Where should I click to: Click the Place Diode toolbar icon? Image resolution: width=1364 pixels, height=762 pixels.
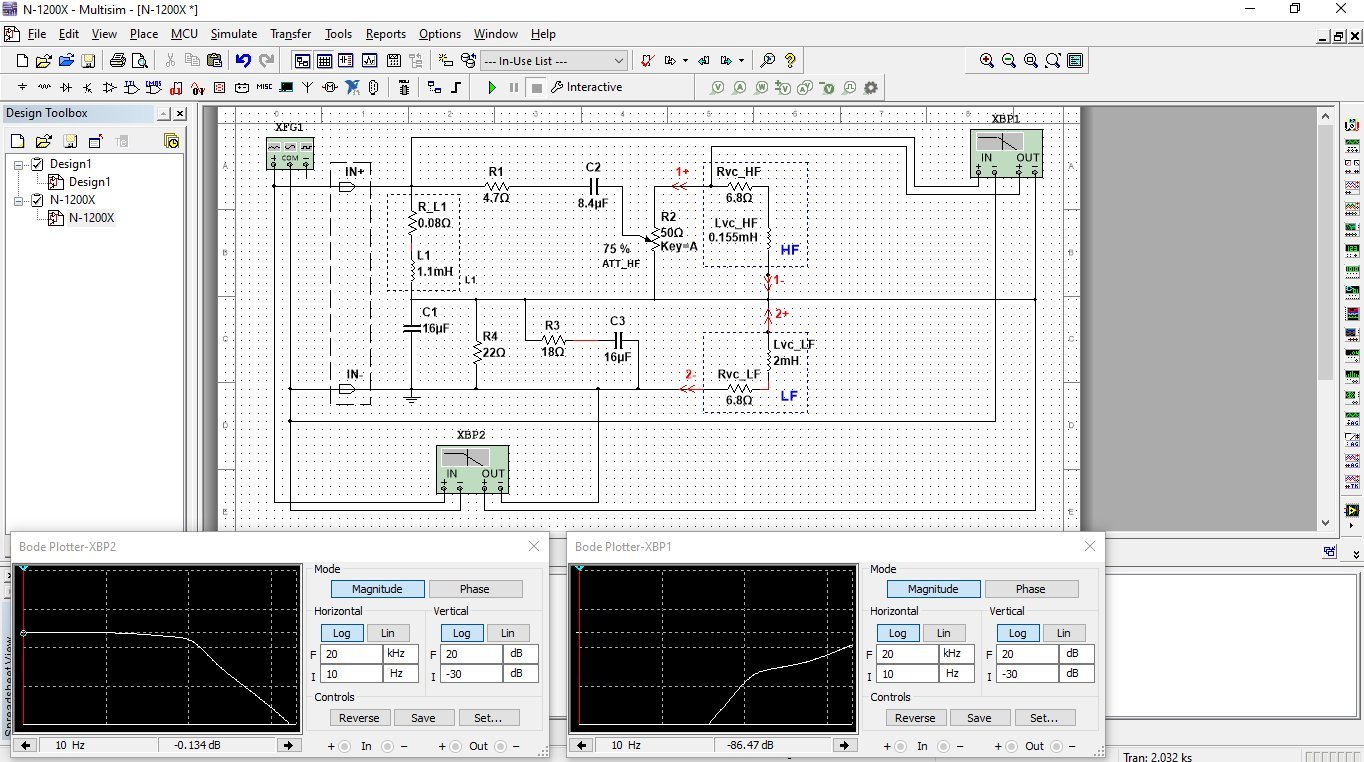tap(66, 88)
